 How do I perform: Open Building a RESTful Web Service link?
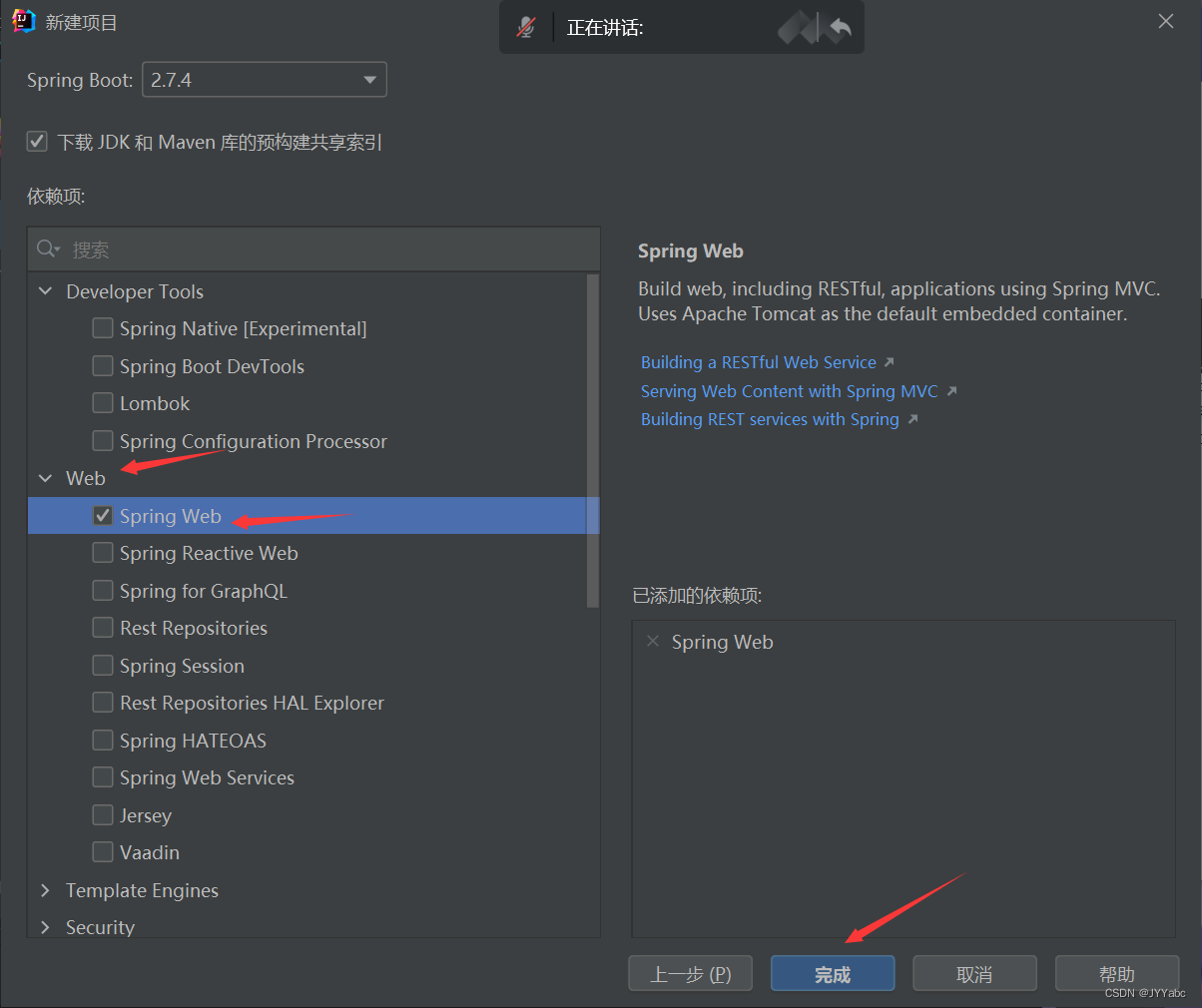pos(759,362)
